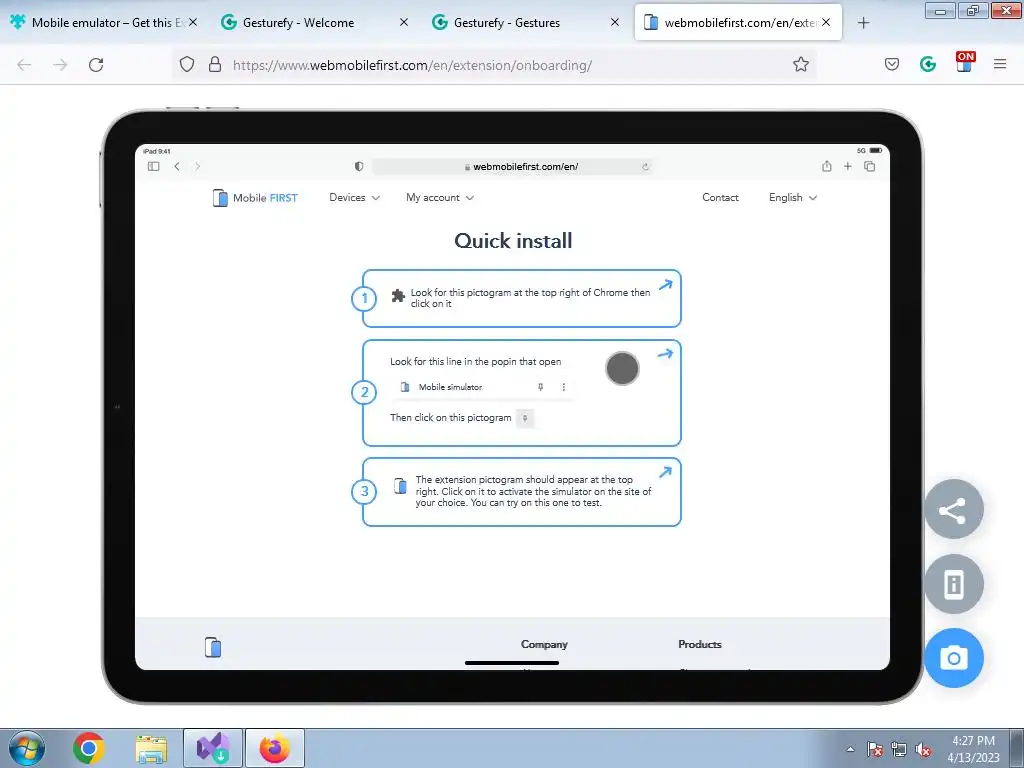Bookmark this page with the star icon
Screen dimensions: 1024x768
[x=801, y=64]
